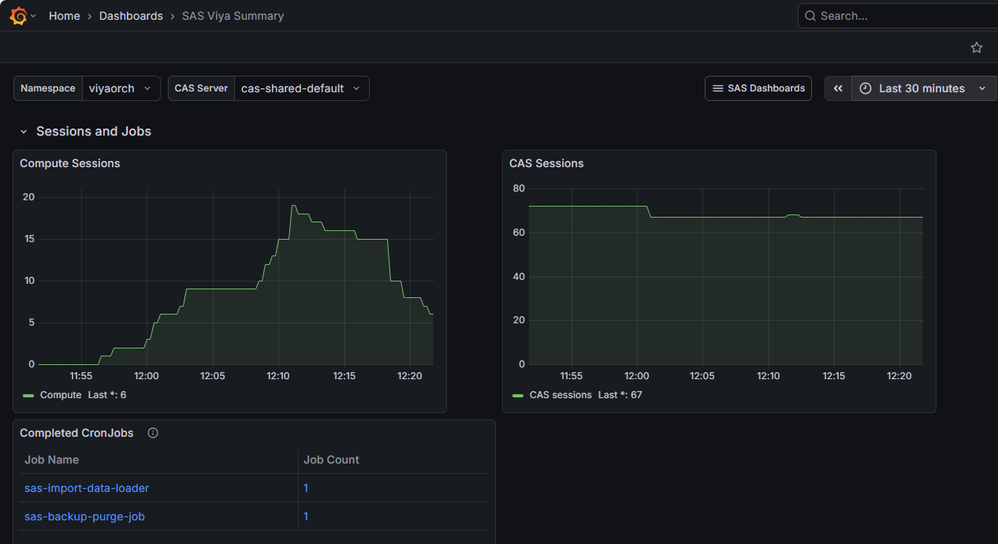Sort table by Job Count column
Viewport: 998px width, 544px height.
click(x=331, y=459)
